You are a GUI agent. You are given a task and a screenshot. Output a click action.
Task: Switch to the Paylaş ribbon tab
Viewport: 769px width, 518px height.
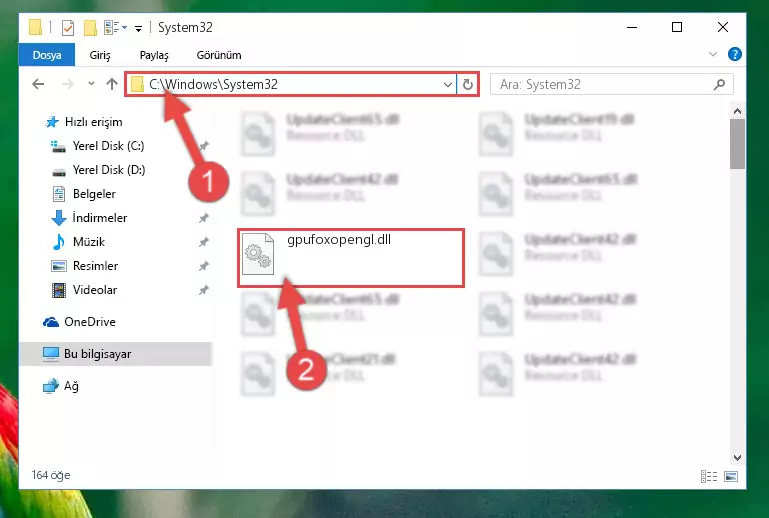pyautogui.click(x=154, y=55)
